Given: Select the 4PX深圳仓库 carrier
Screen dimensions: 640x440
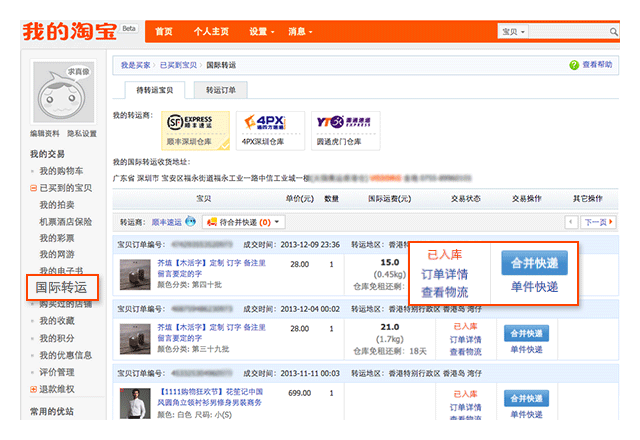Looking at the screenshot, I should point(270,130).
